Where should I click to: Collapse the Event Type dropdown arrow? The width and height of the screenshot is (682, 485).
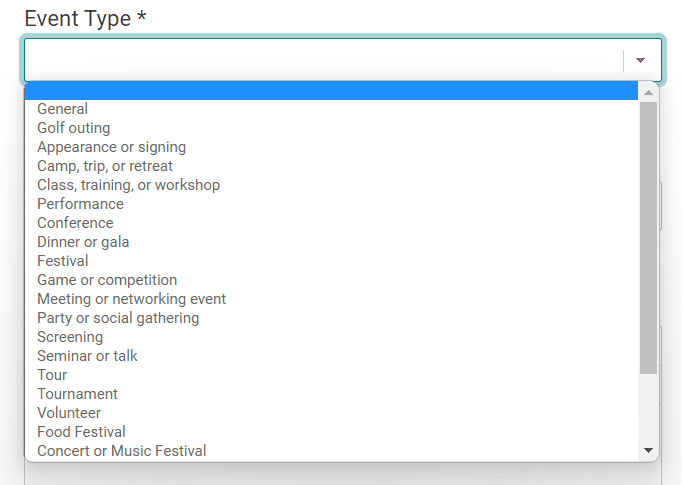pyautogui.click(x=640, y=60)
